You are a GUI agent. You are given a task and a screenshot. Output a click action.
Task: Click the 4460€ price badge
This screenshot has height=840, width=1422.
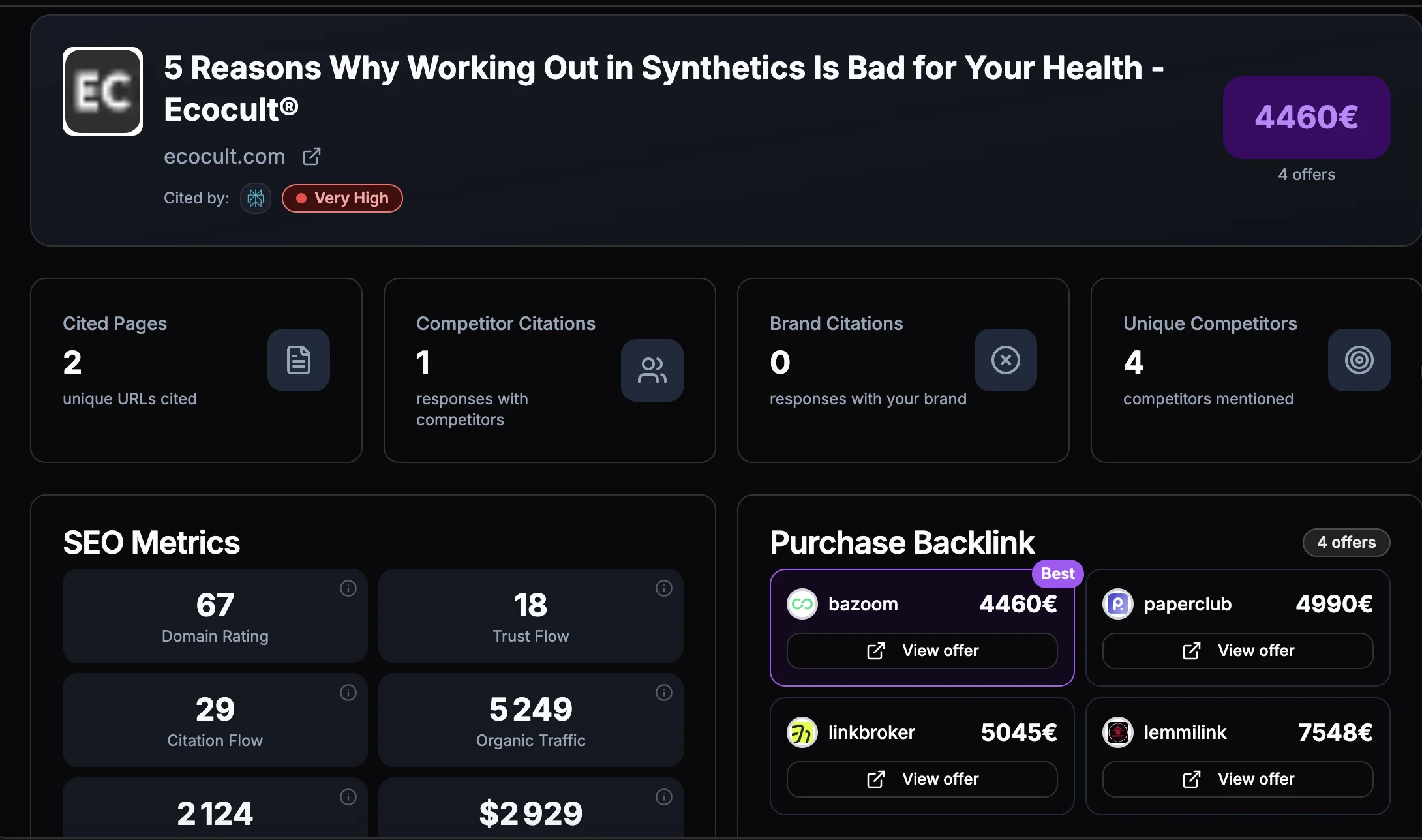[1306, 117]
